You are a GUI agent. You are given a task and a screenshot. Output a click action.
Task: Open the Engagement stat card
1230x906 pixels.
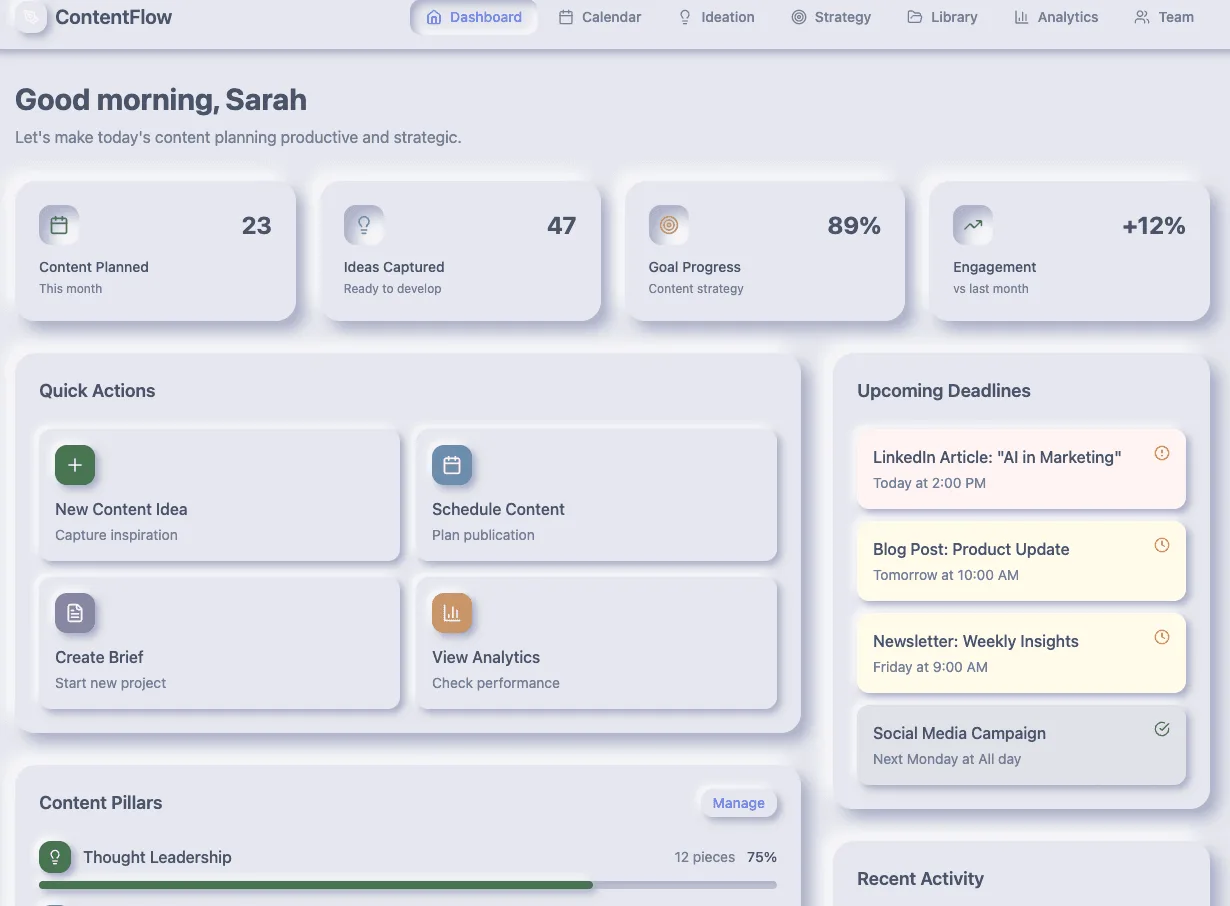pyautogui.click(x=1070, y=251)
